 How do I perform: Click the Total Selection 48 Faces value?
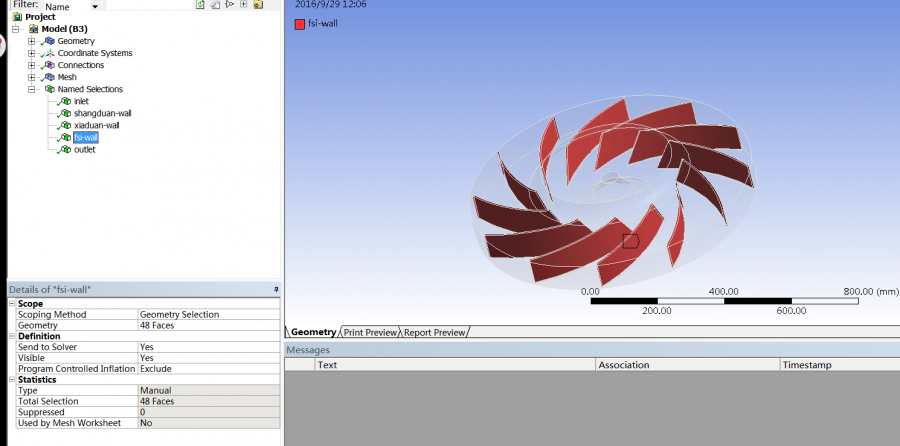pos(209,402)
